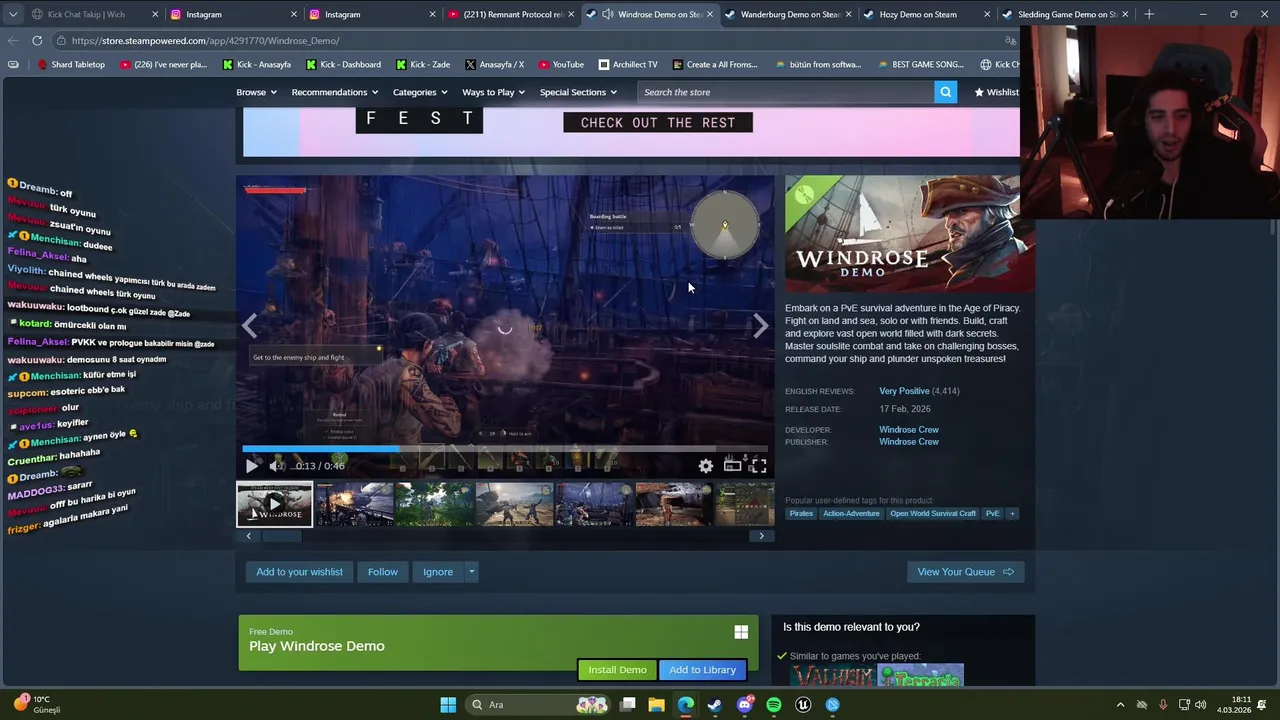The height and width of the screenshot is (720, 1280).
Task: Open Special Sections dropdown
Action: [578, 92]
